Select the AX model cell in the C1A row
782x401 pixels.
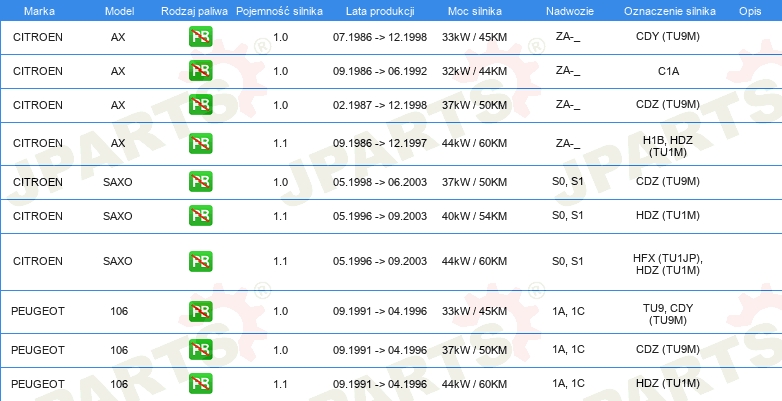(x=118, y=71)
